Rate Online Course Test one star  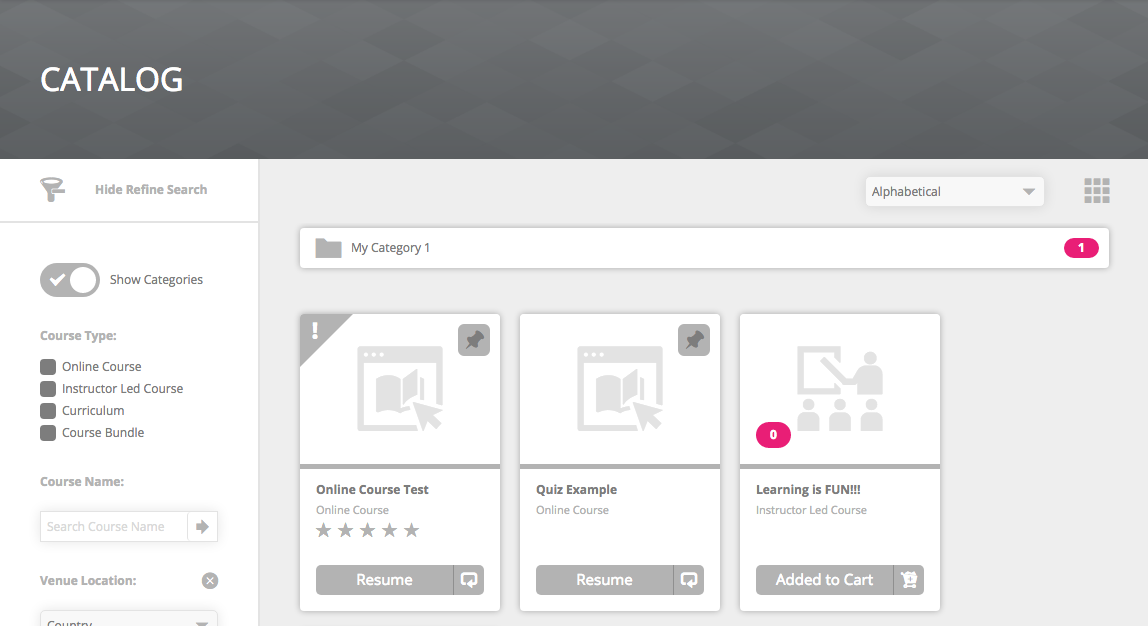tap(324, 530)
